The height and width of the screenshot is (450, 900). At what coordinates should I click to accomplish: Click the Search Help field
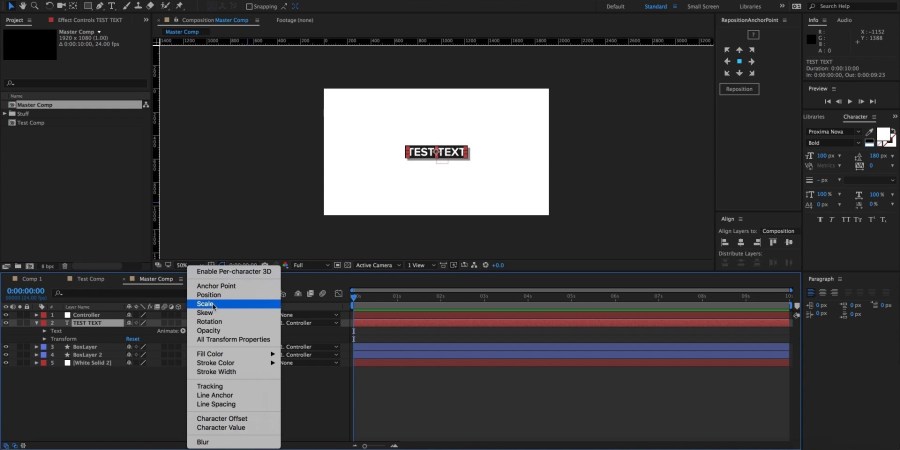coord(851,6)
